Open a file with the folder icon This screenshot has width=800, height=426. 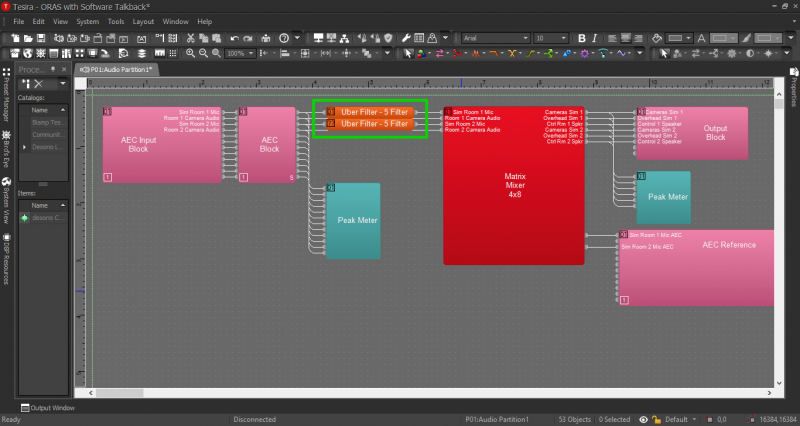coord(28,38)
